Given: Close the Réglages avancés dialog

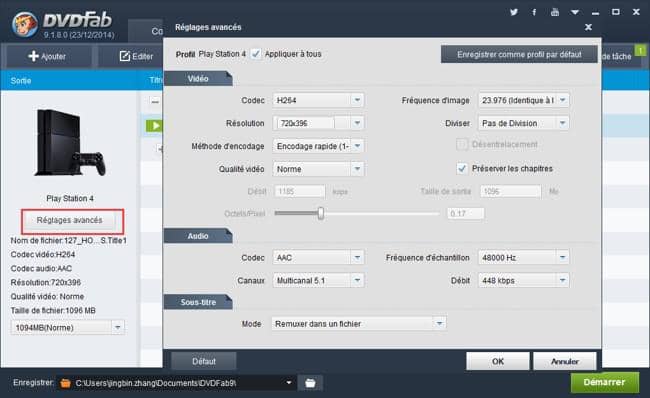Looking at the screenshot, I should tap(588, 27).
